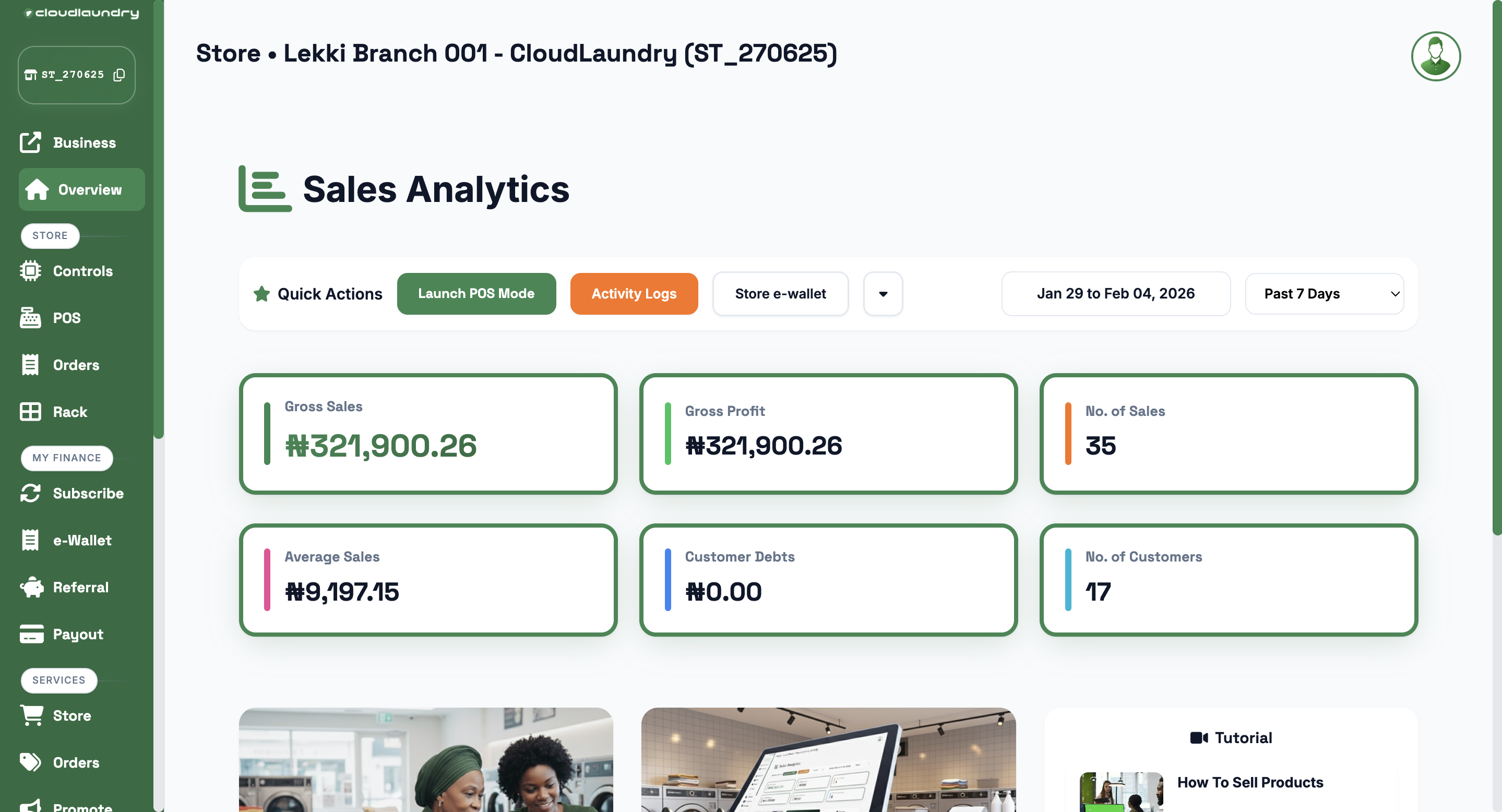Open the Jan 29 to Feb 04 date range picker
The height and width of the screenshot is (812, 1502).
[1115, 294]
